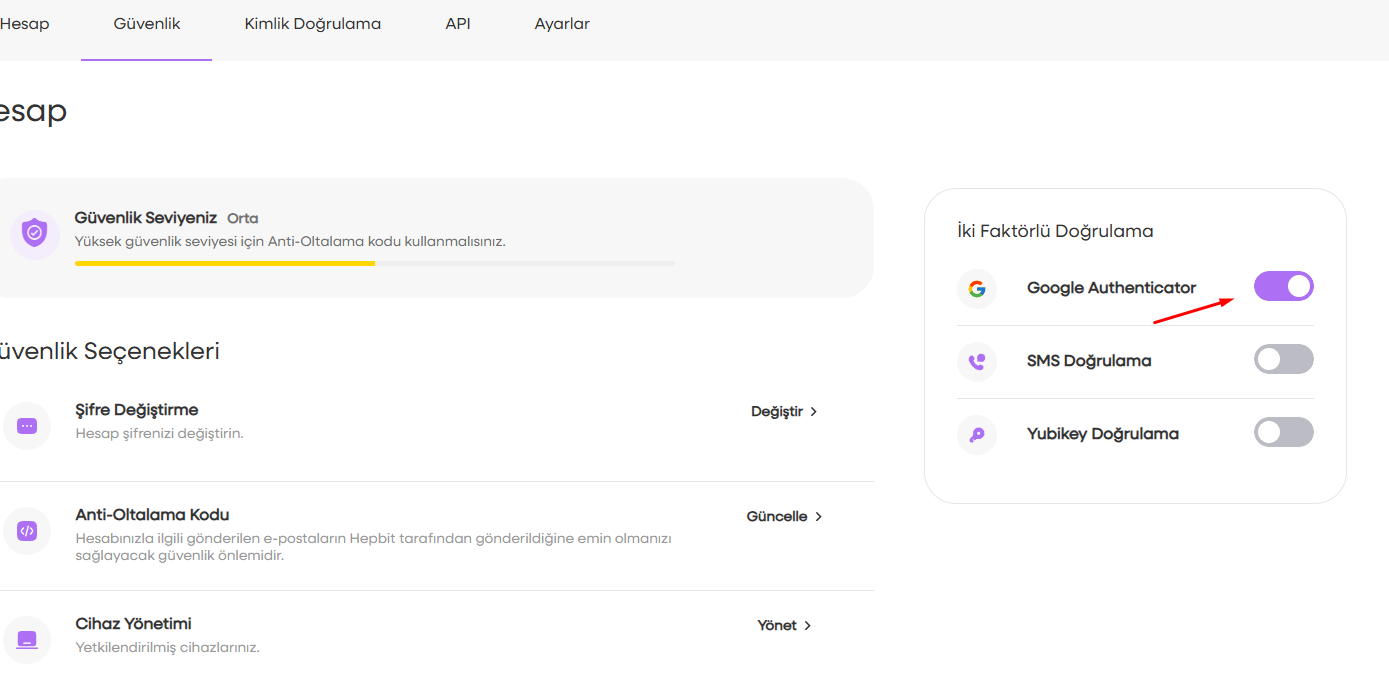Open the API tab
Screen dimensions: 1389x700
[x=457, y=24]
